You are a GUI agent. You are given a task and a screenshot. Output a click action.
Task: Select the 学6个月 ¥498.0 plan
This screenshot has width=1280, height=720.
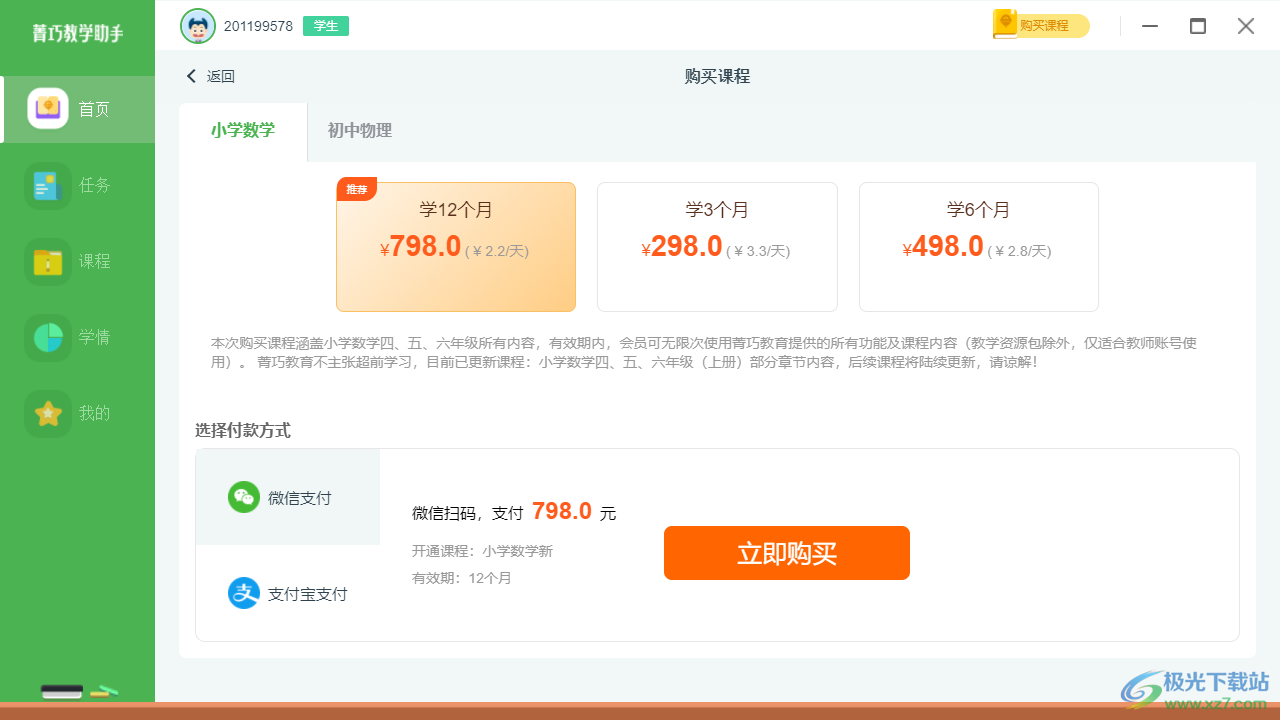click(978, 246)
